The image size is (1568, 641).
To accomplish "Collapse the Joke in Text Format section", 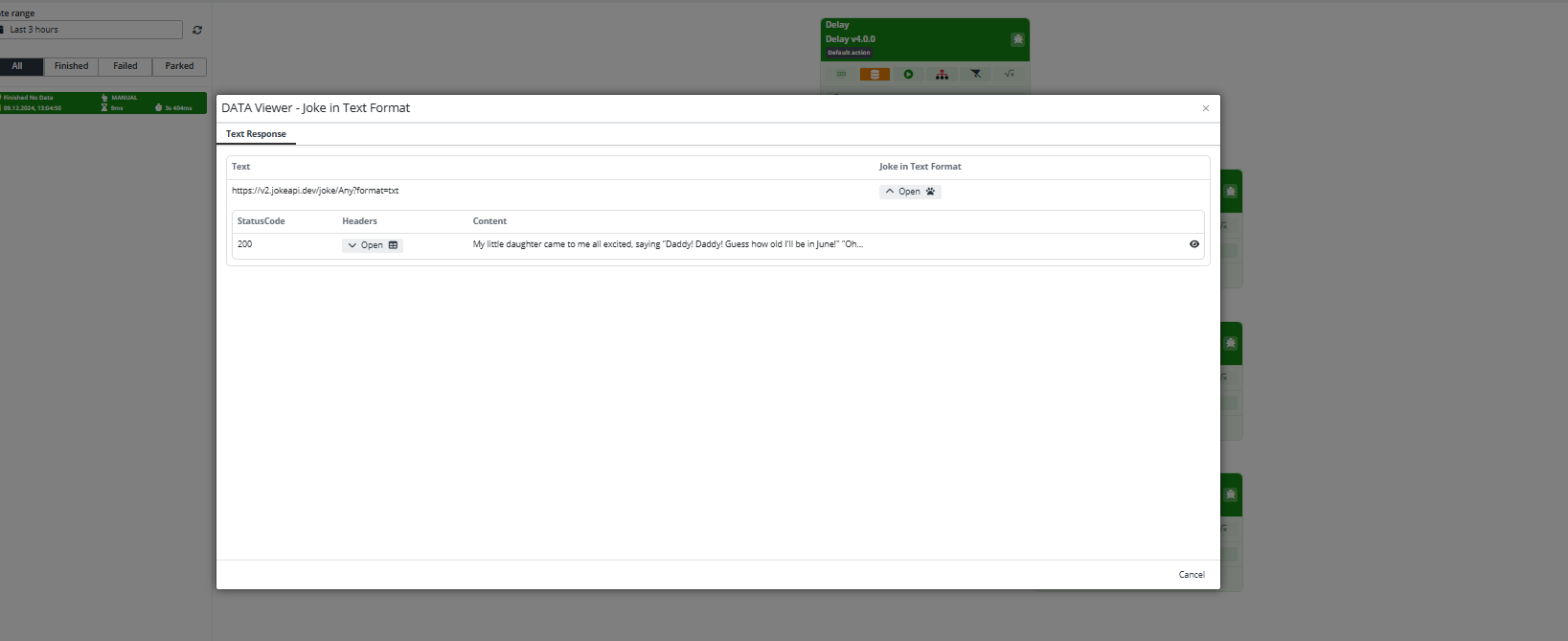I will tap(909, 192).
